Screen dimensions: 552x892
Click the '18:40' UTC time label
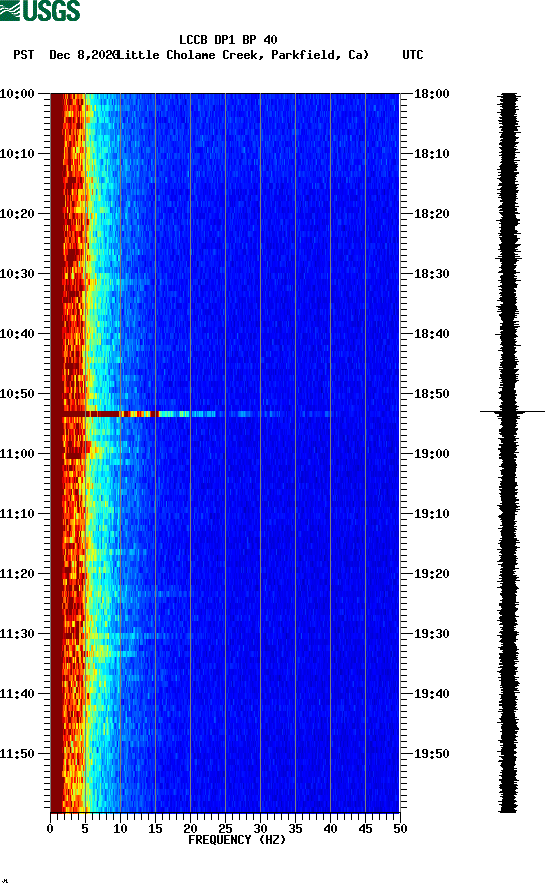click(432, 333)
